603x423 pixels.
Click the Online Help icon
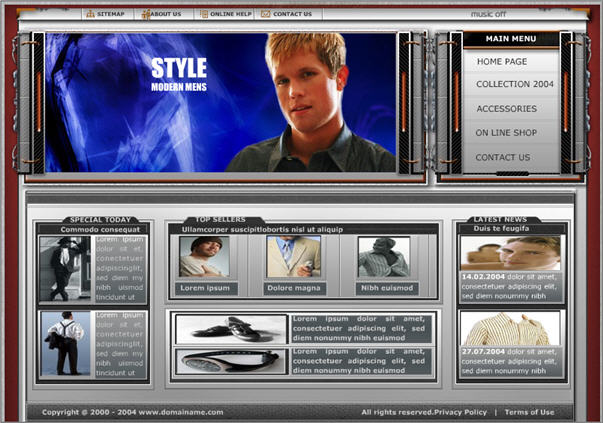[x=203, y=15]
